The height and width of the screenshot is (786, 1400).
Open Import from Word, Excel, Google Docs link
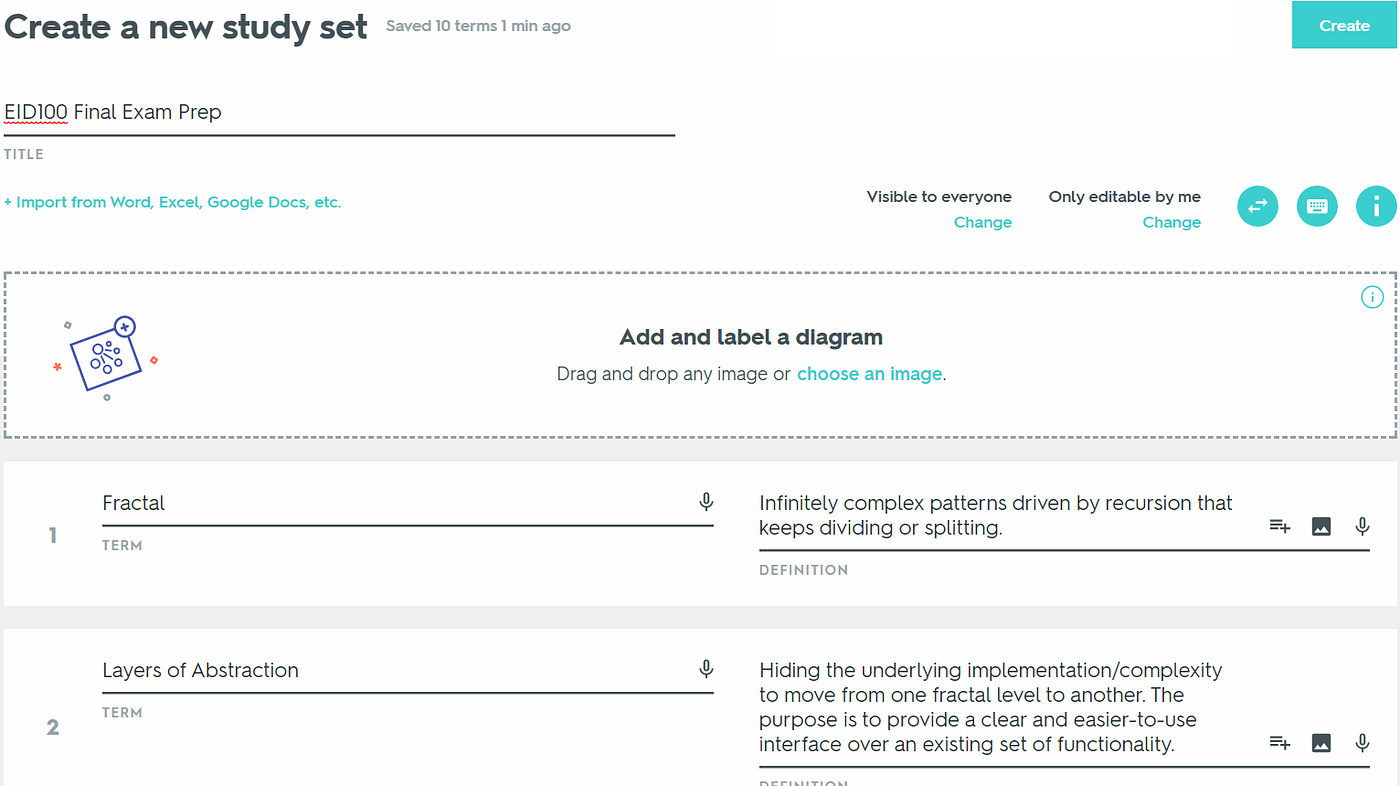pos(173,202)
